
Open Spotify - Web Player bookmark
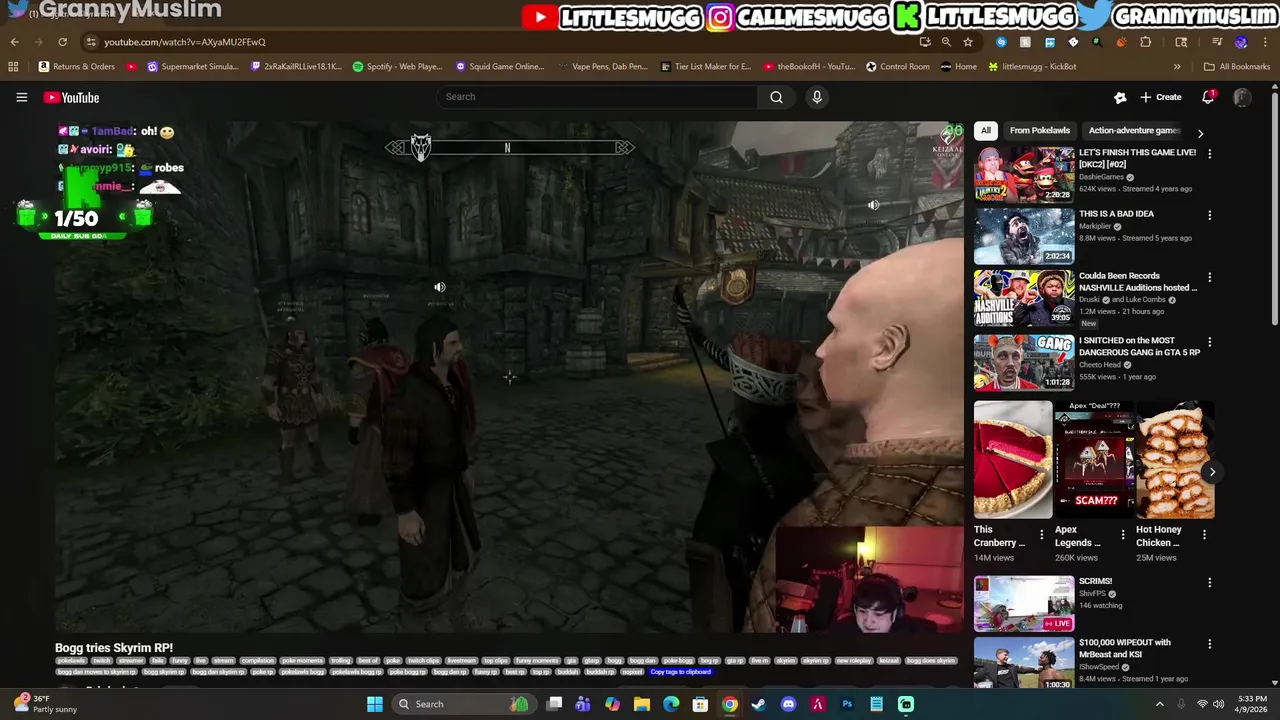click(397, 67)
